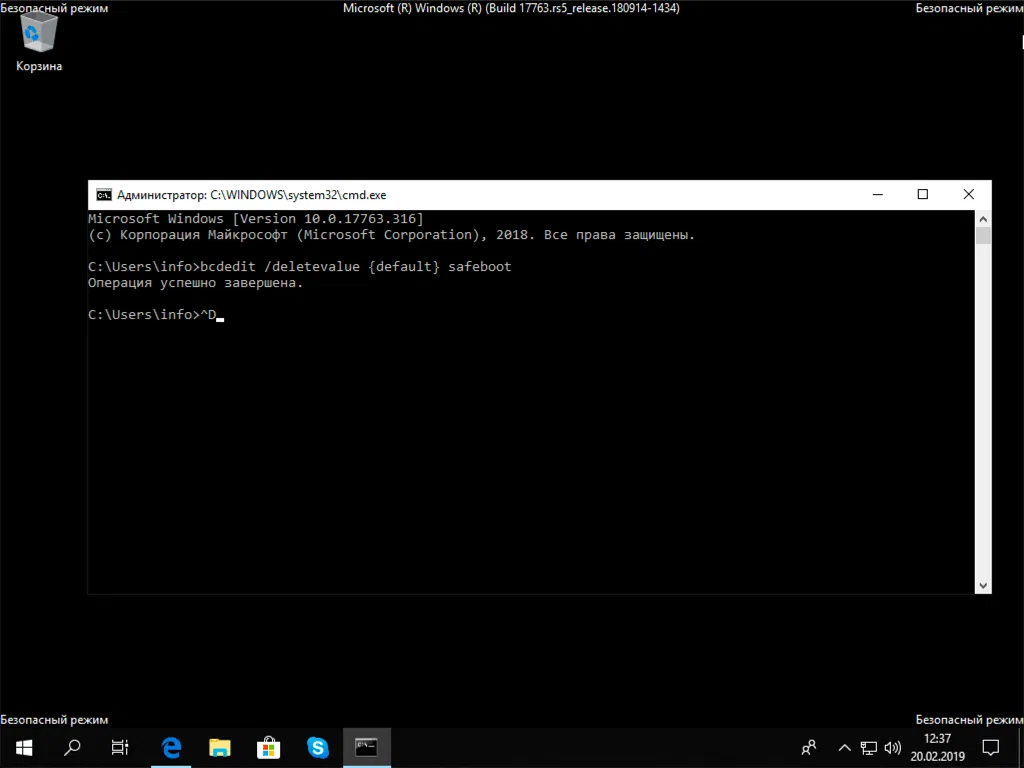
Task: Toggle the network status icon
Action: [868, 747]
